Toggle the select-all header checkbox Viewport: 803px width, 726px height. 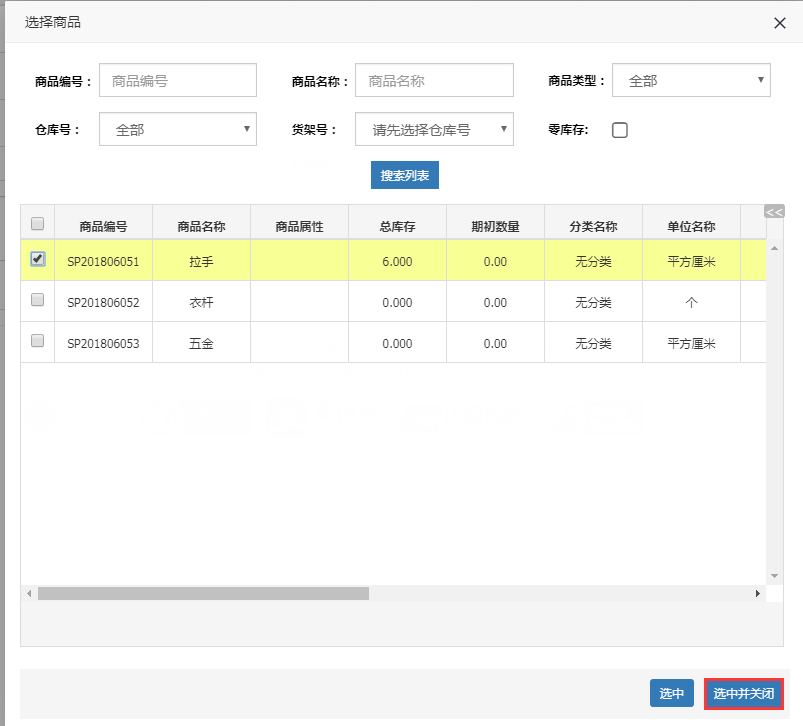point(38,223)
